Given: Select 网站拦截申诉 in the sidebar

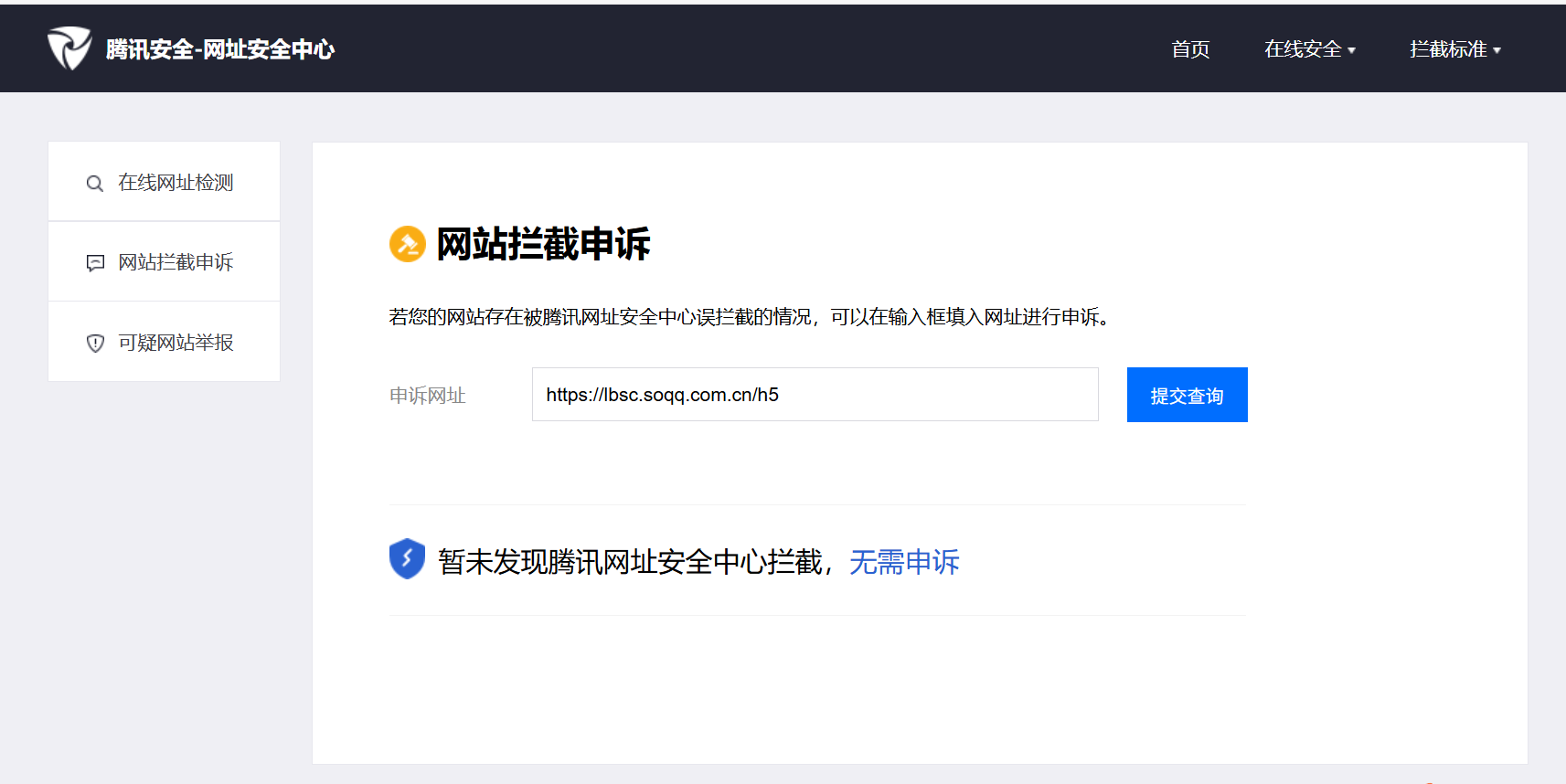Looking at the screenshot, I should (164, 262).
